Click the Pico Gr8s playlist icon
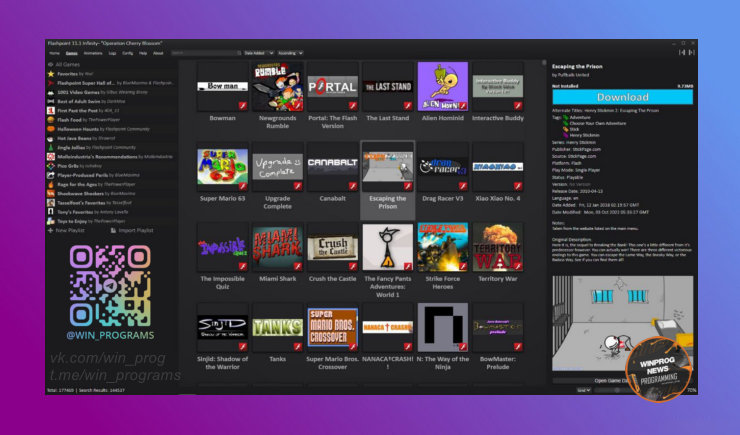740x435 pixels. (x=51, y=166)
